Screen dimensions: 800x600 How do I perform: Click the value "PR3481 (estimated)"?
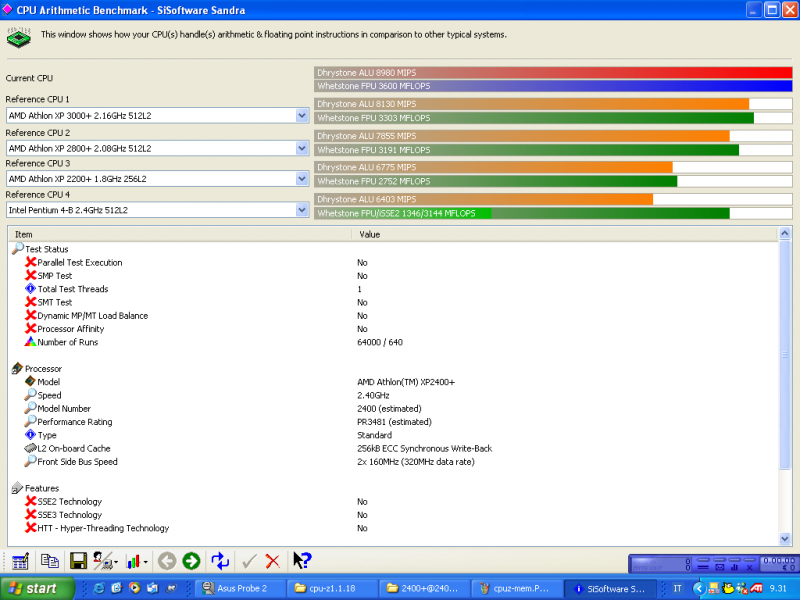click(394, 421)
